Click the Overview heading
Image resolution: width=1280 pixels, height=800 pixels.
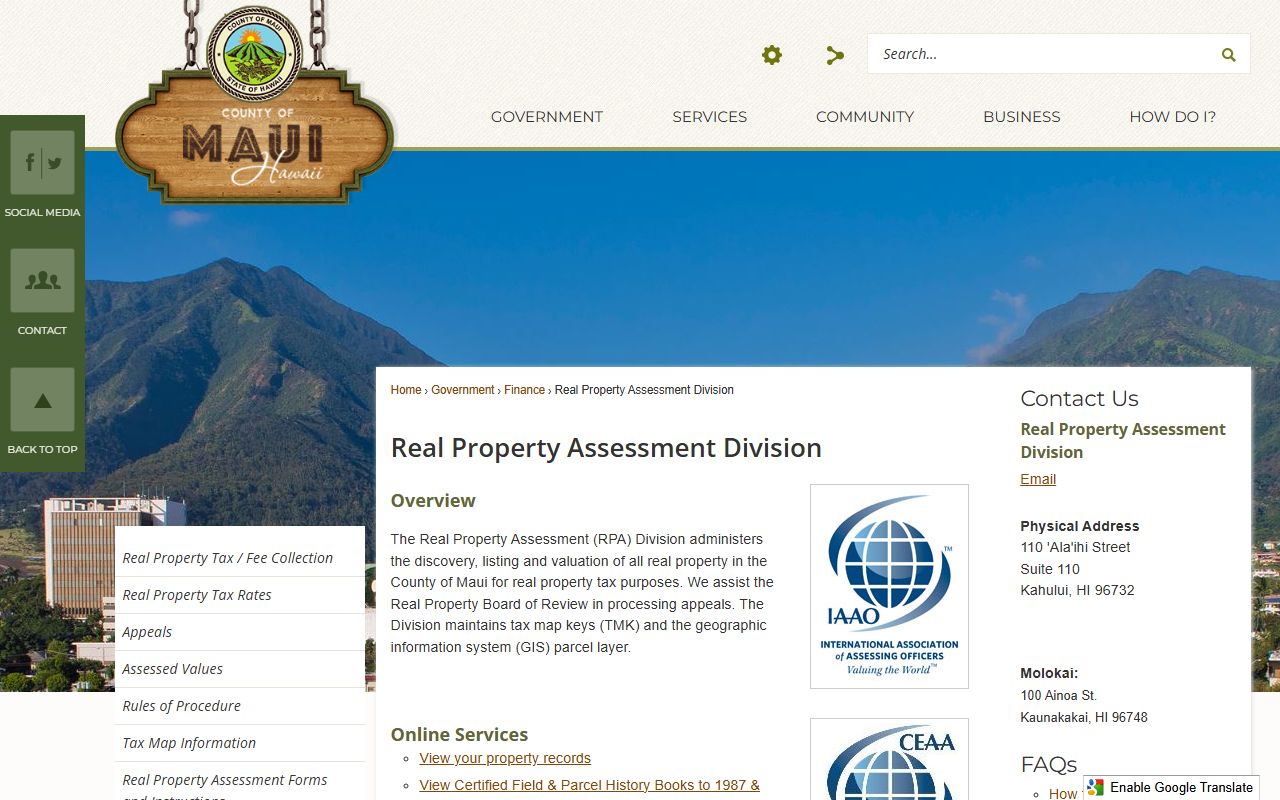pyautogui.click(x=433, y=501)
